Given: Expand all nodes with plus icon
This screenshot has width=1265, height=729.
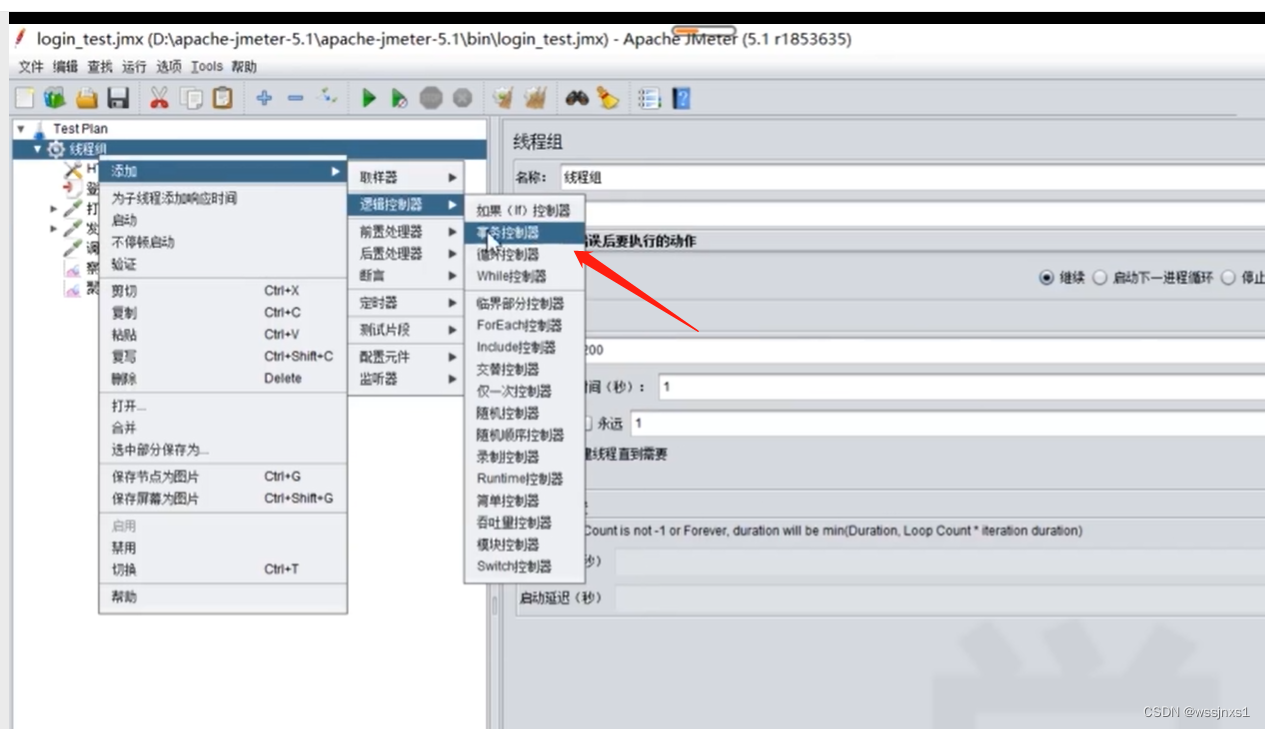Looking at the screenshot, I should [264, 98].
